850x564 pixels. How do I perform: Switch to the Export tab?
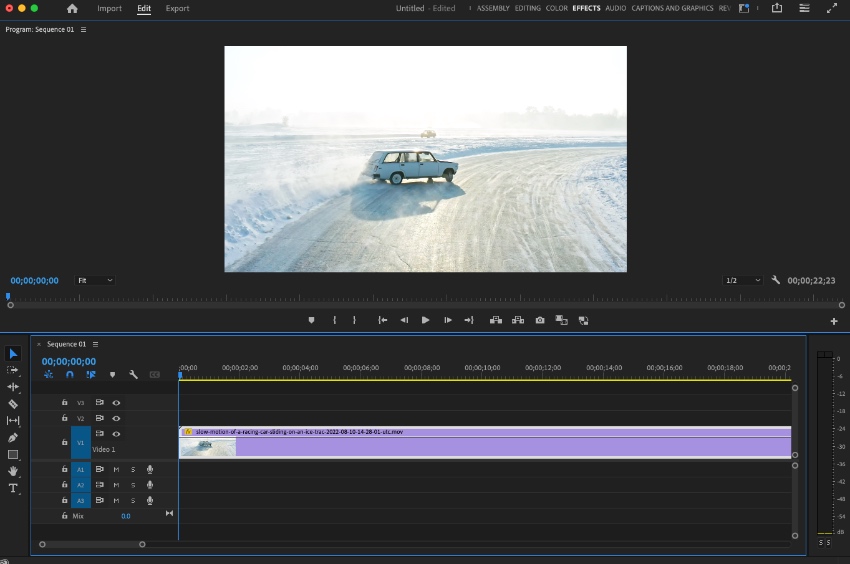(177, 9)
